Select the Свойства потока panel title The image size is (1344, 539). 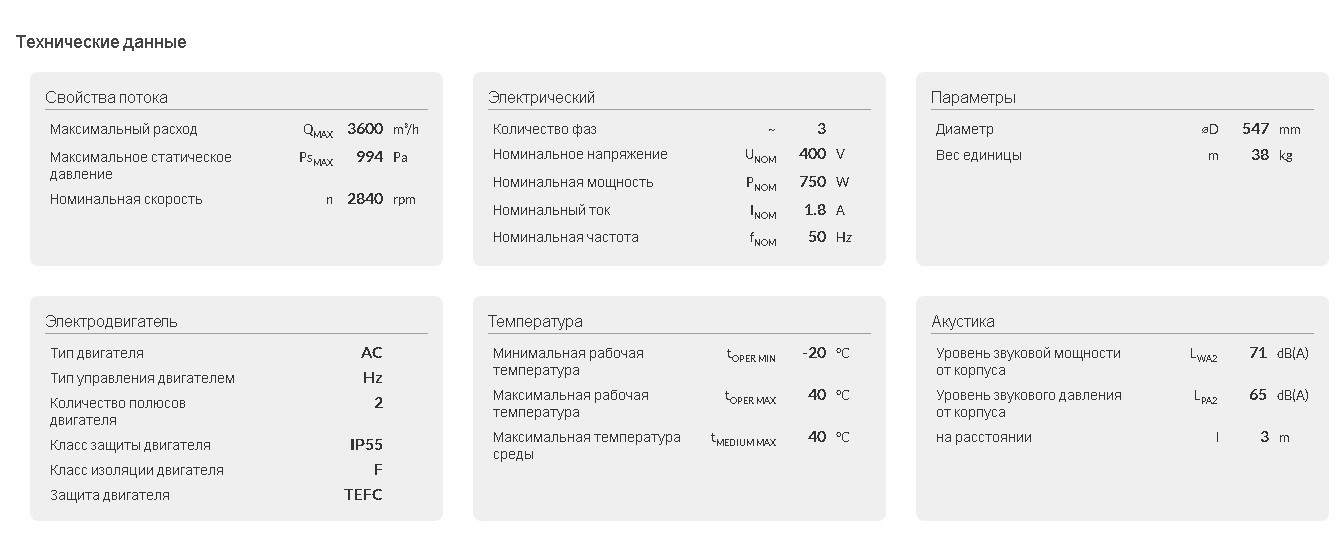pyautogui.click(x=106, y=97)
